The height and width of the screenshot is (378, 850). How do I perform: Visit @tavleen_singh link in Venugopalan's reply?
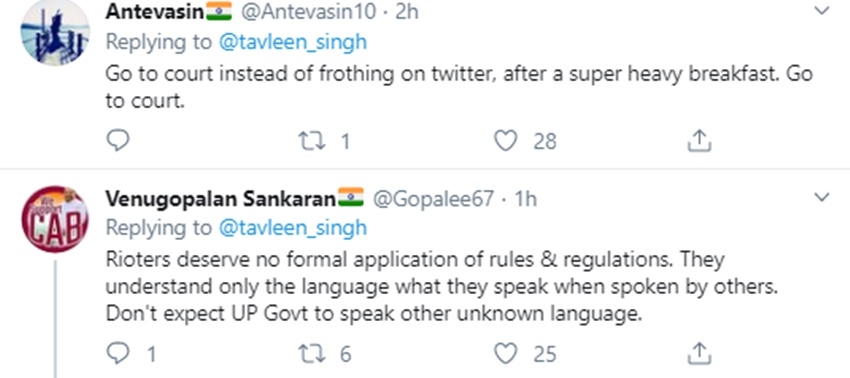pyautogui.click(x=293, y=228)
